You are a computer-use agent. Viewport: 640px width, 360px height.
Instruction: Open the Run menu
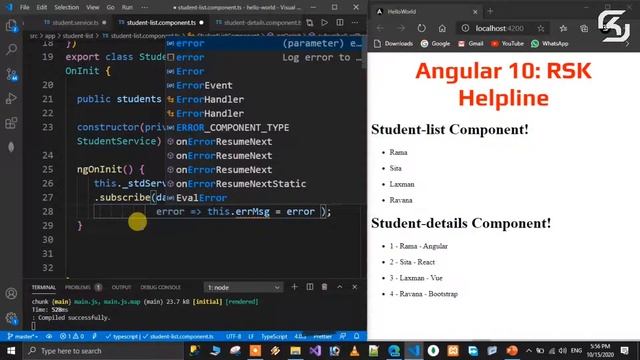click(127, 7)
